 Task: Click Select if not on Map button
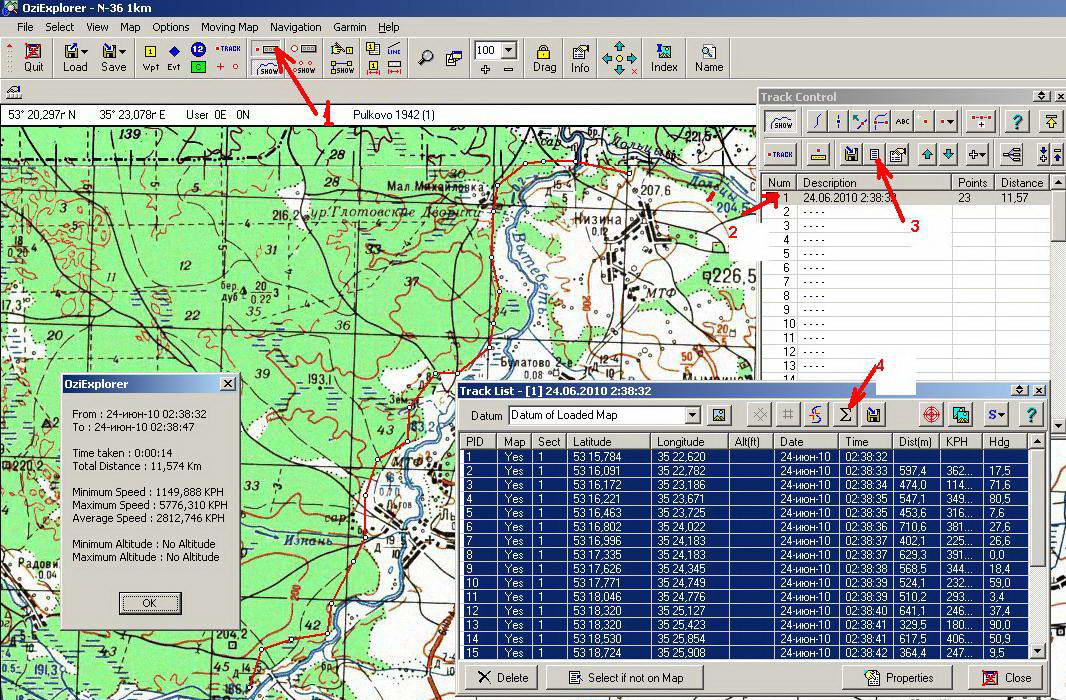(x=625, y=678)
